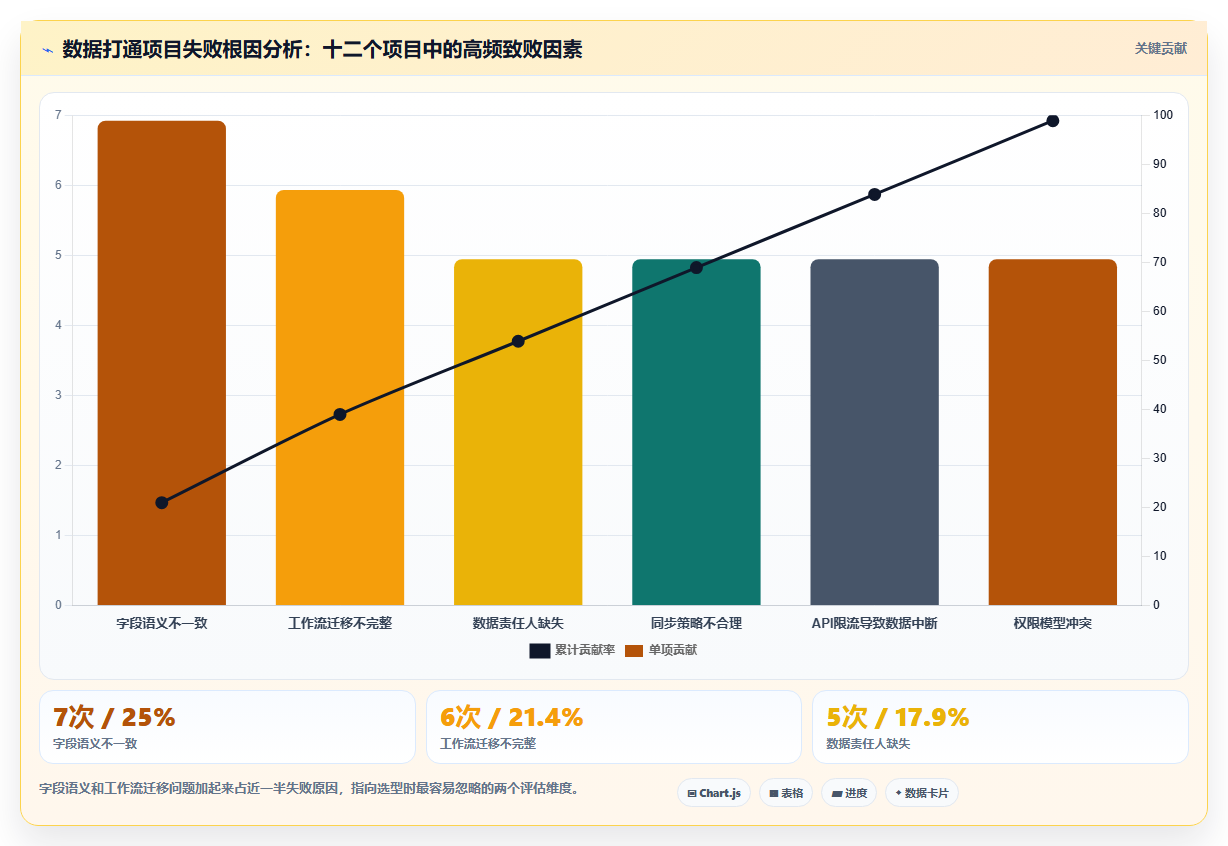Click the line point above 数据责任人缺失
The height and width of the screenshot is (846, 1228).
[x=518, y=341]
